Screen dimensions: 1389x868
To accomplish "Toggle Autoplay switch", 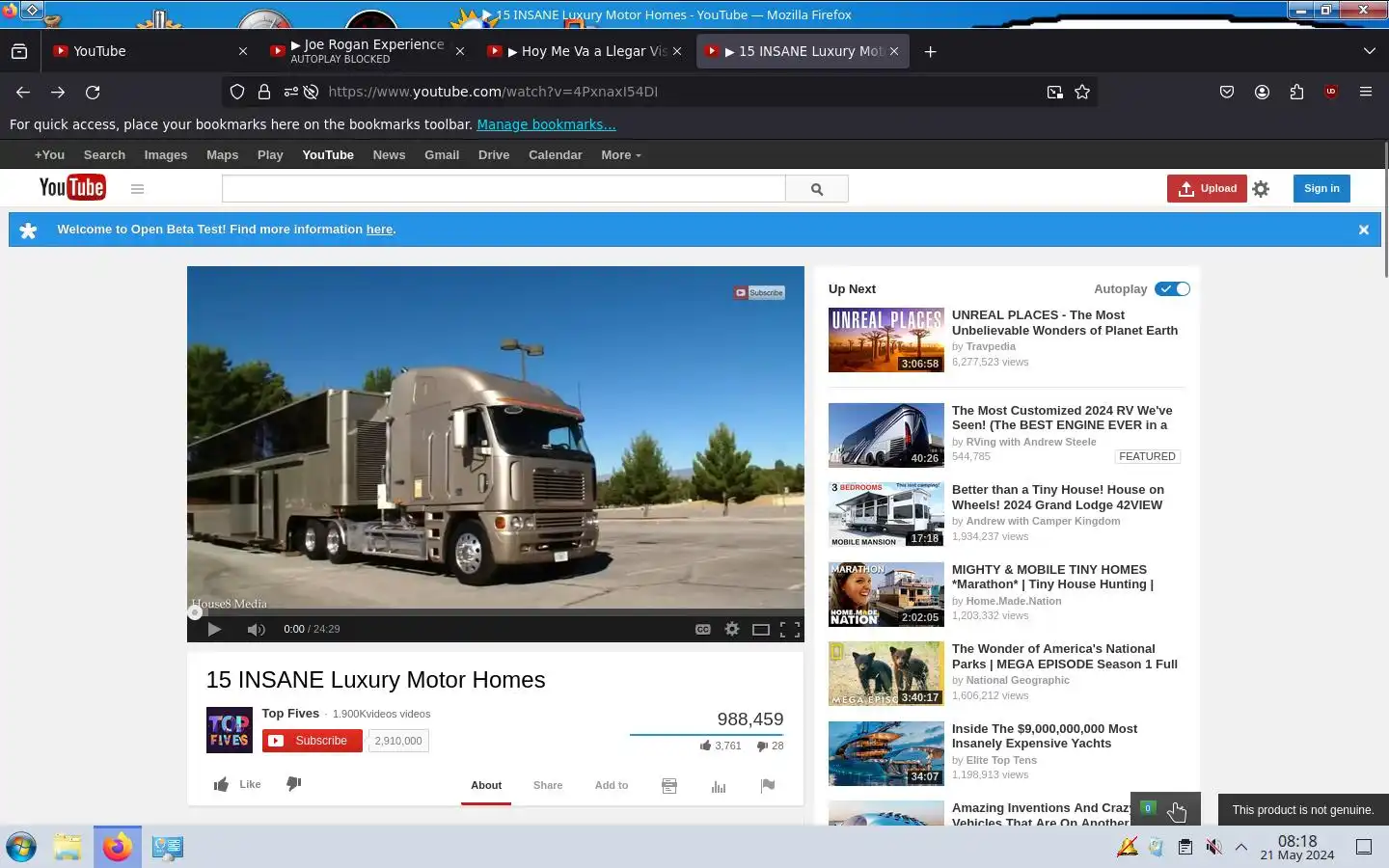I will (x=1173, y=288).
